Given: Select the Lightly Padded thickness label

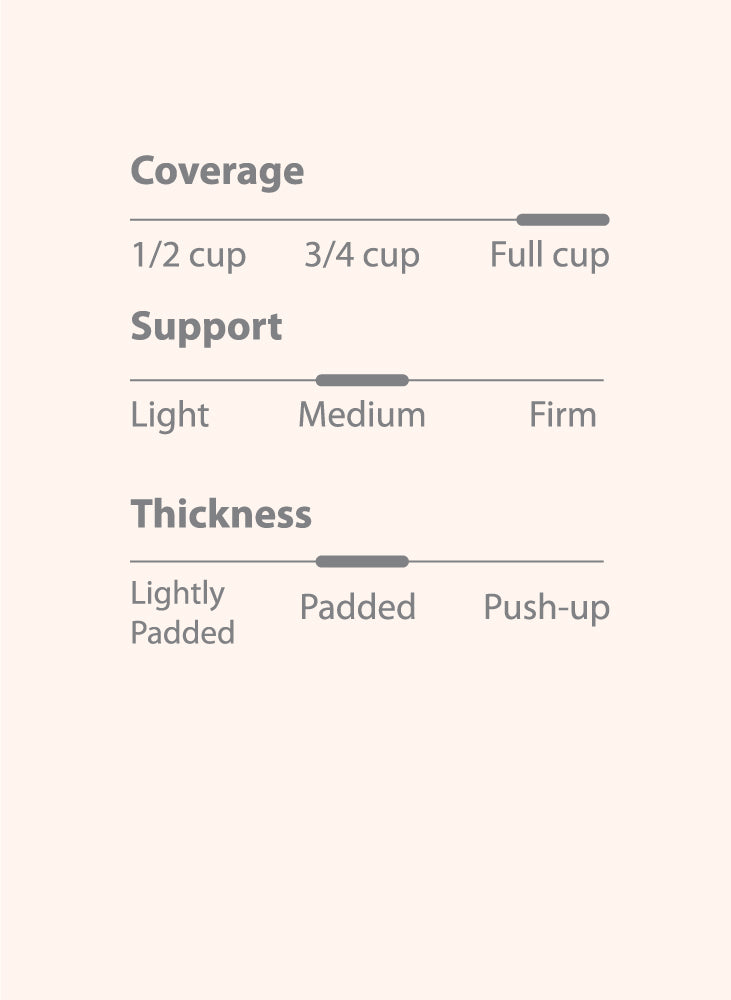Looking at the screenshot, I should (x=182, y=613).
